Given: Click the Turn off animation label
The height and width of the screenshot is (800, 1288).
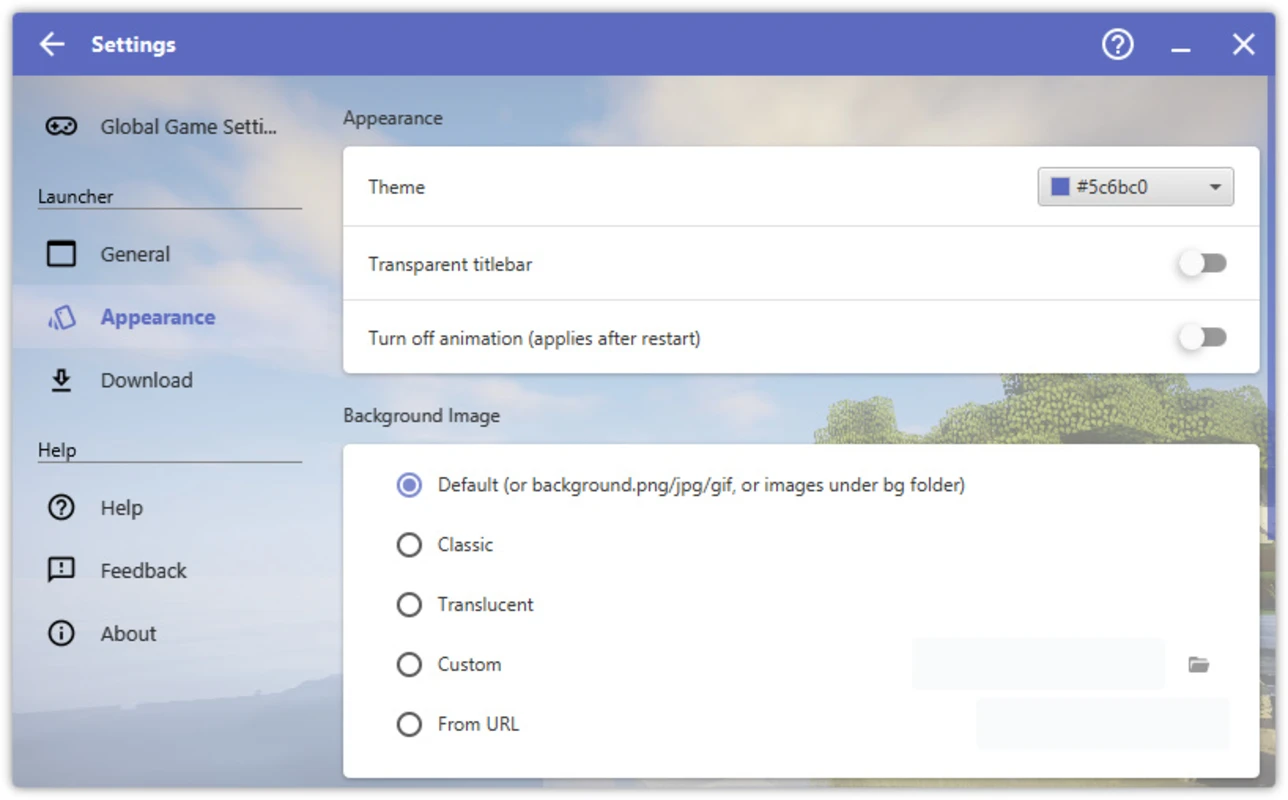Looking at the screenshot, I should [x=534, y=338].
